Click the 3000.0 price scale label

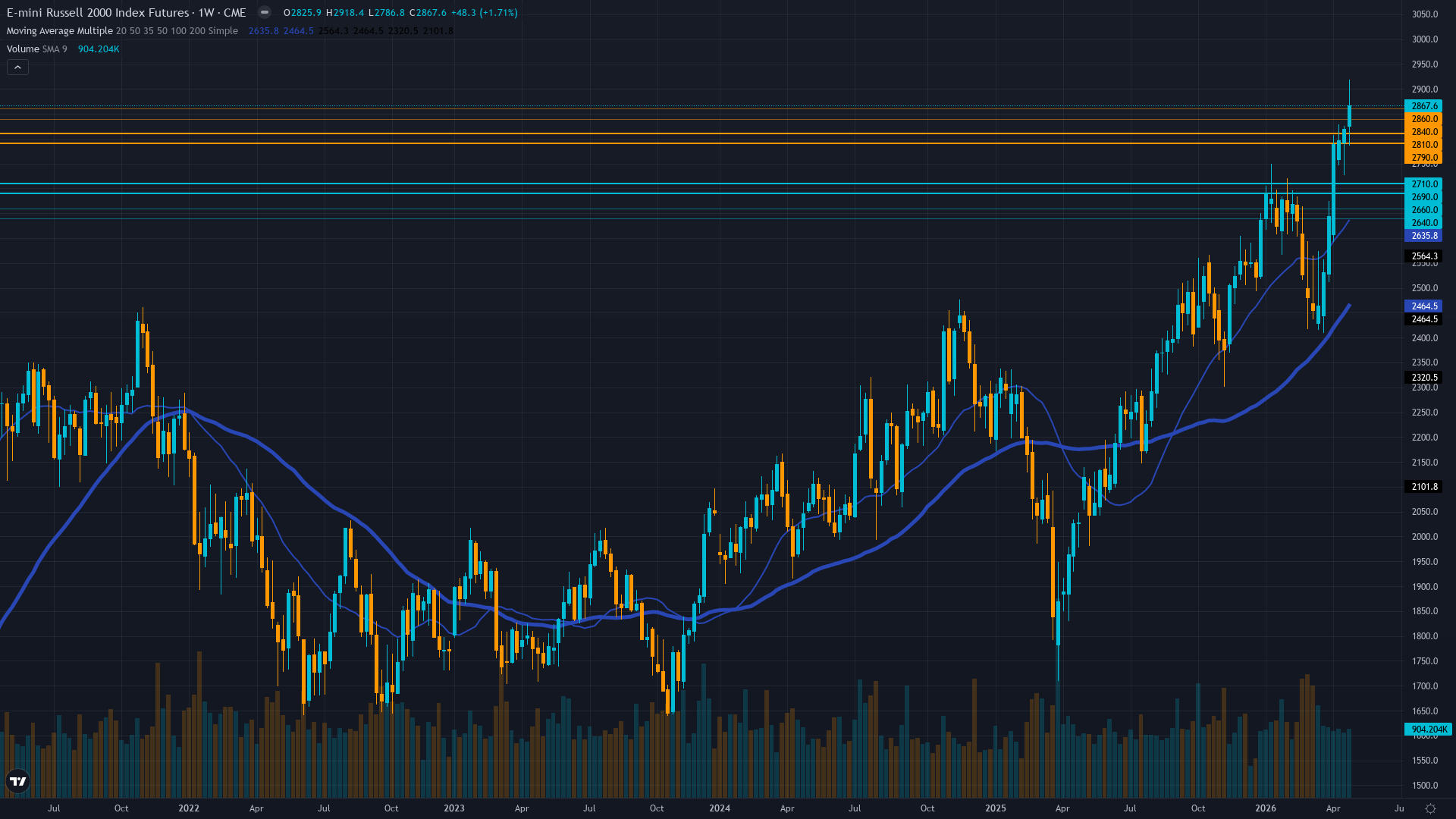click(x=1424, y=39)
